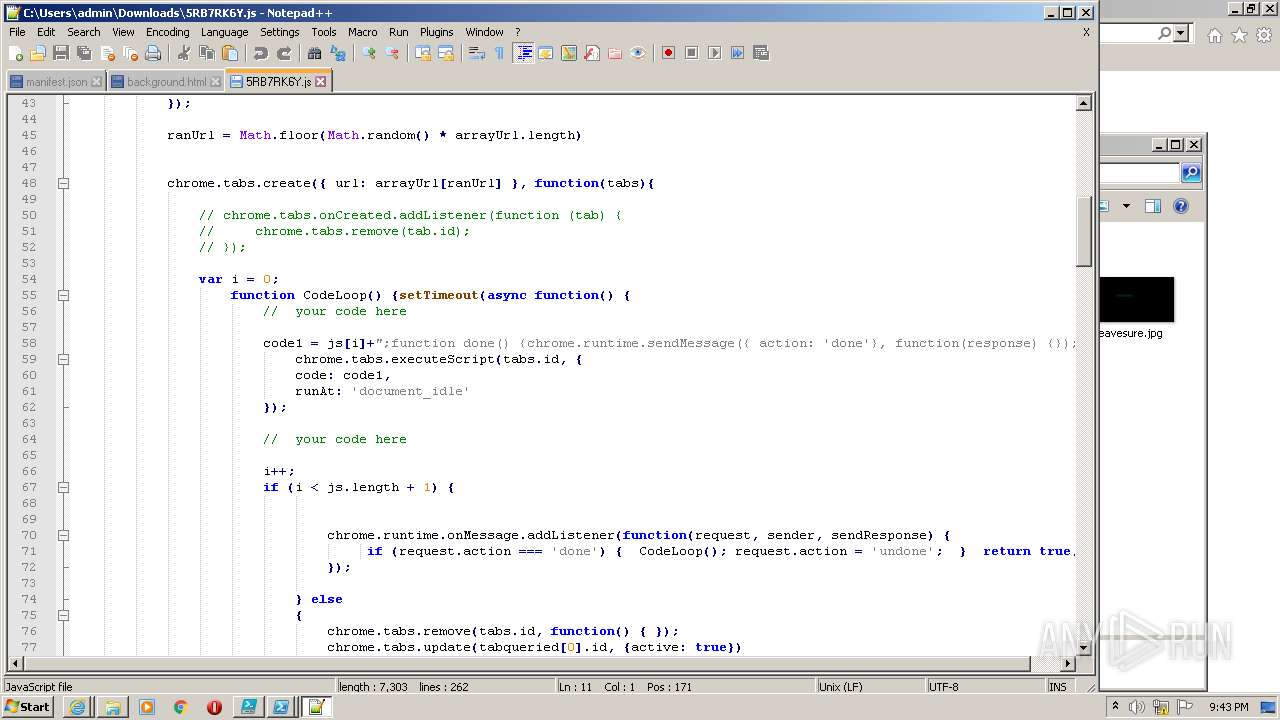Open a file using the toolbar icon
The image size is (1280, 720).
click(38, 53)
